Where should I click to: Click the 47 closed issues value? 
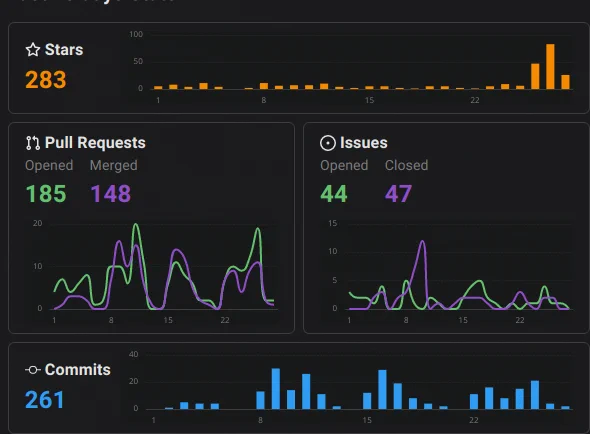click(x=398, y=194)
